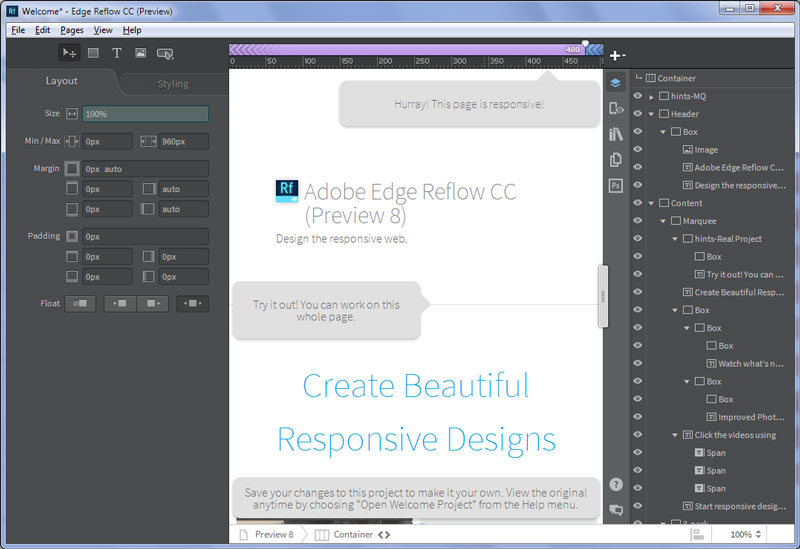Toggle visibility of Image layer
800x549 pixels.
(x=638, y=149)
